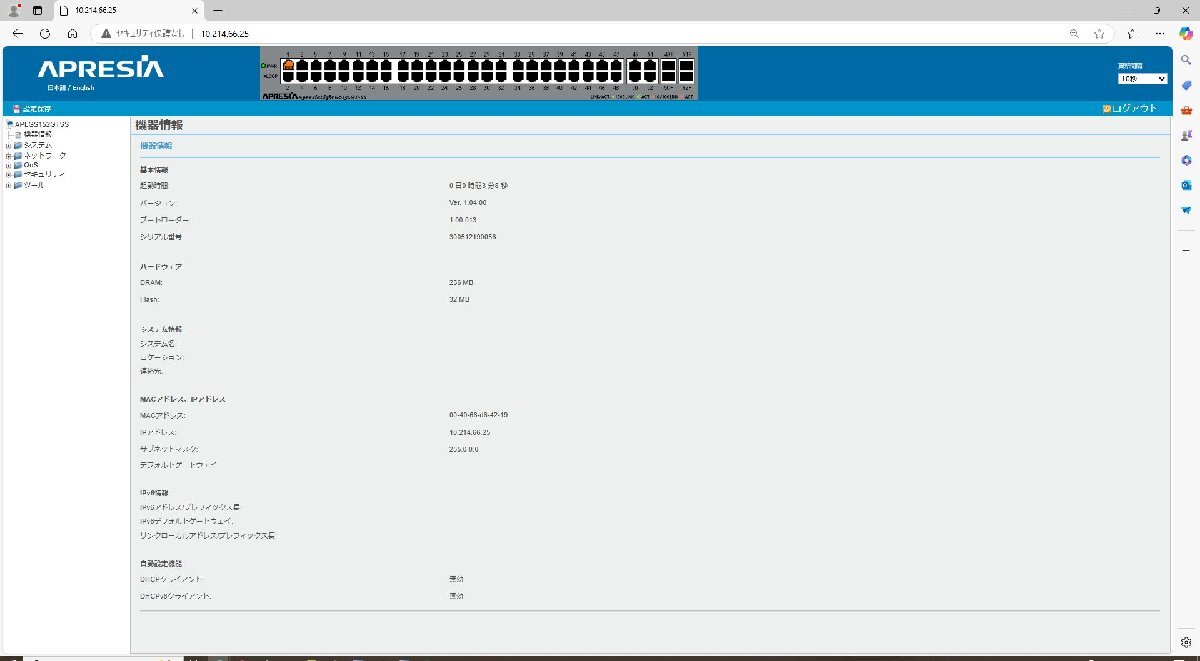Click the 52F SFP port icon
This screenshot has height=661, width=1200.
pos(686,76)
